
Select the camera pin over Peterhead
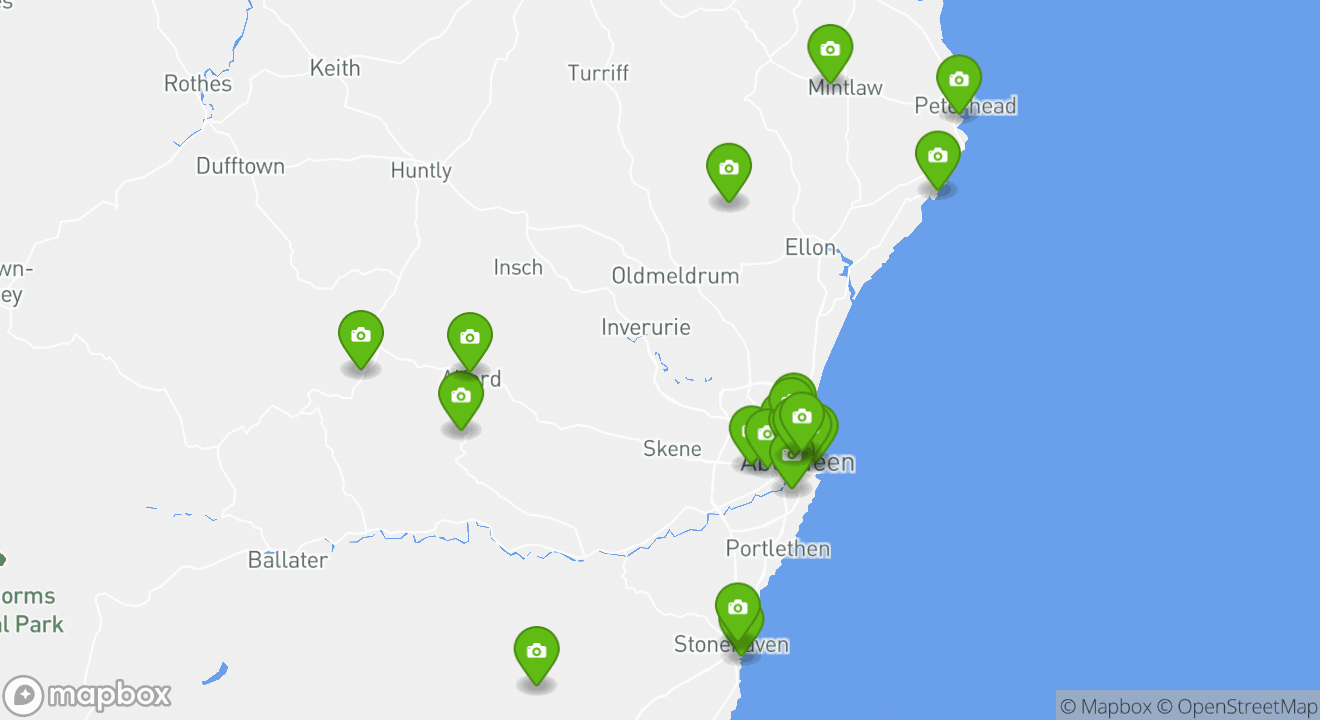coord(959,81)
